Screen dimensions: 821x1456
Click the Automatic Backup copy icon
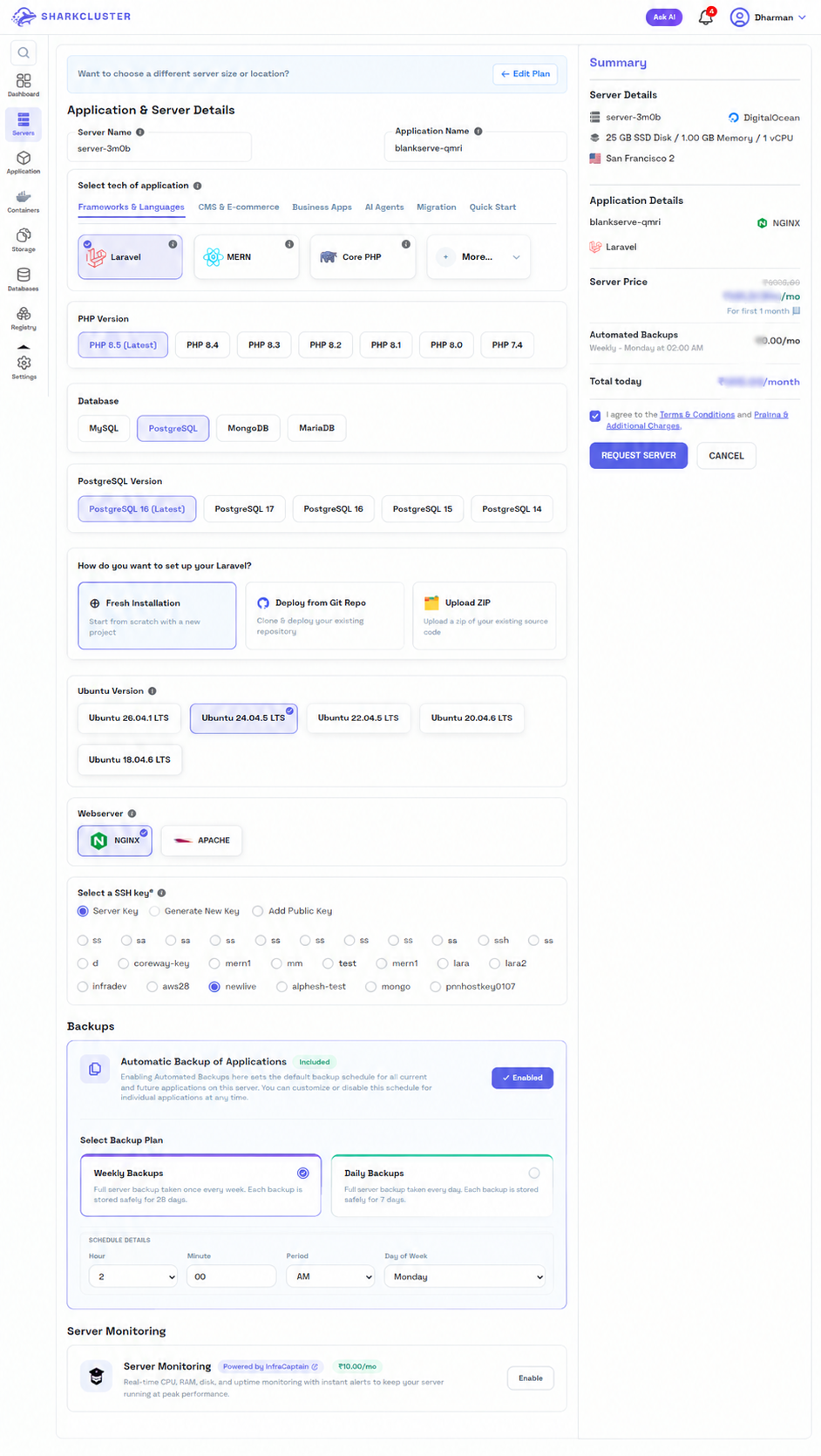[x=95, y=1069]
